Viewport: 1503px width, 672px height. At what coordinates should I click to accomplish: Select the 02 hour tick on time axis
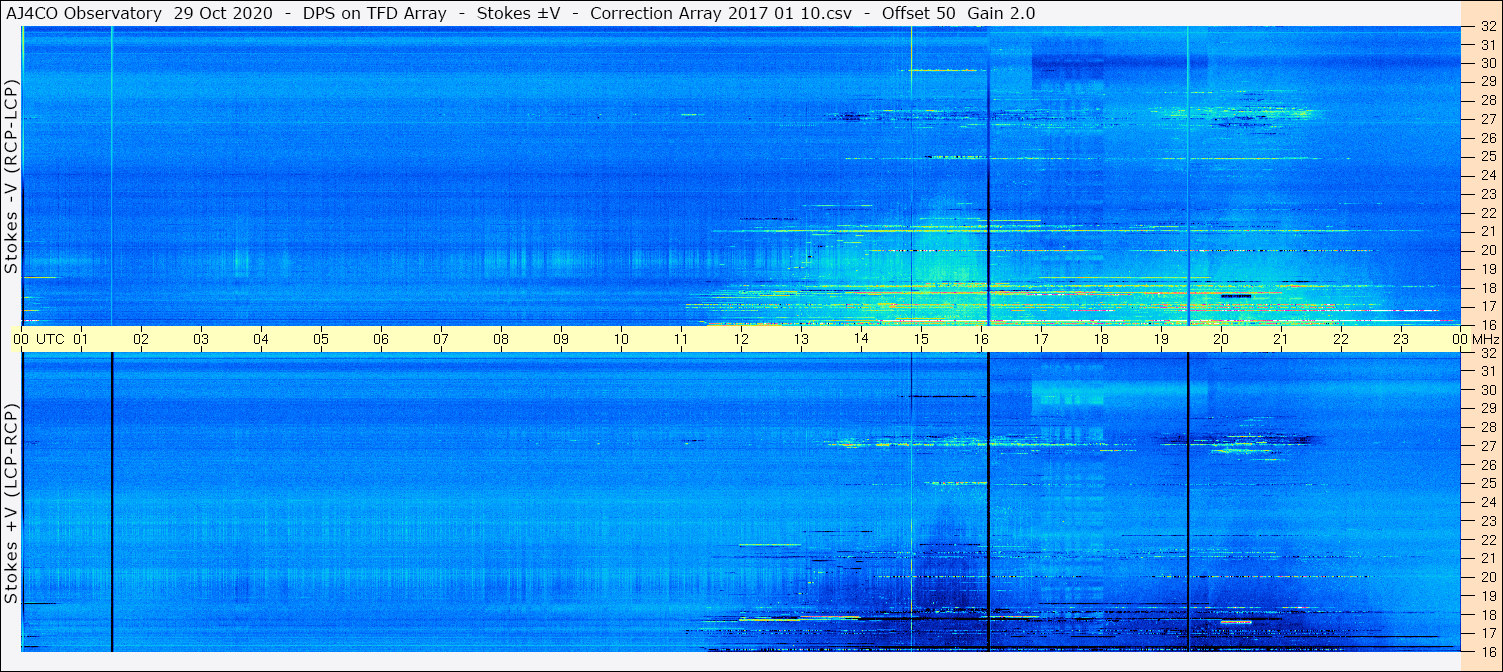coord(141,339)
